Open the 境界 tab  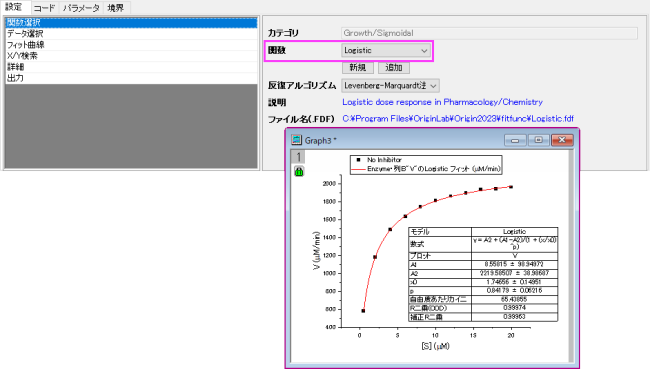tap(116, 8)
